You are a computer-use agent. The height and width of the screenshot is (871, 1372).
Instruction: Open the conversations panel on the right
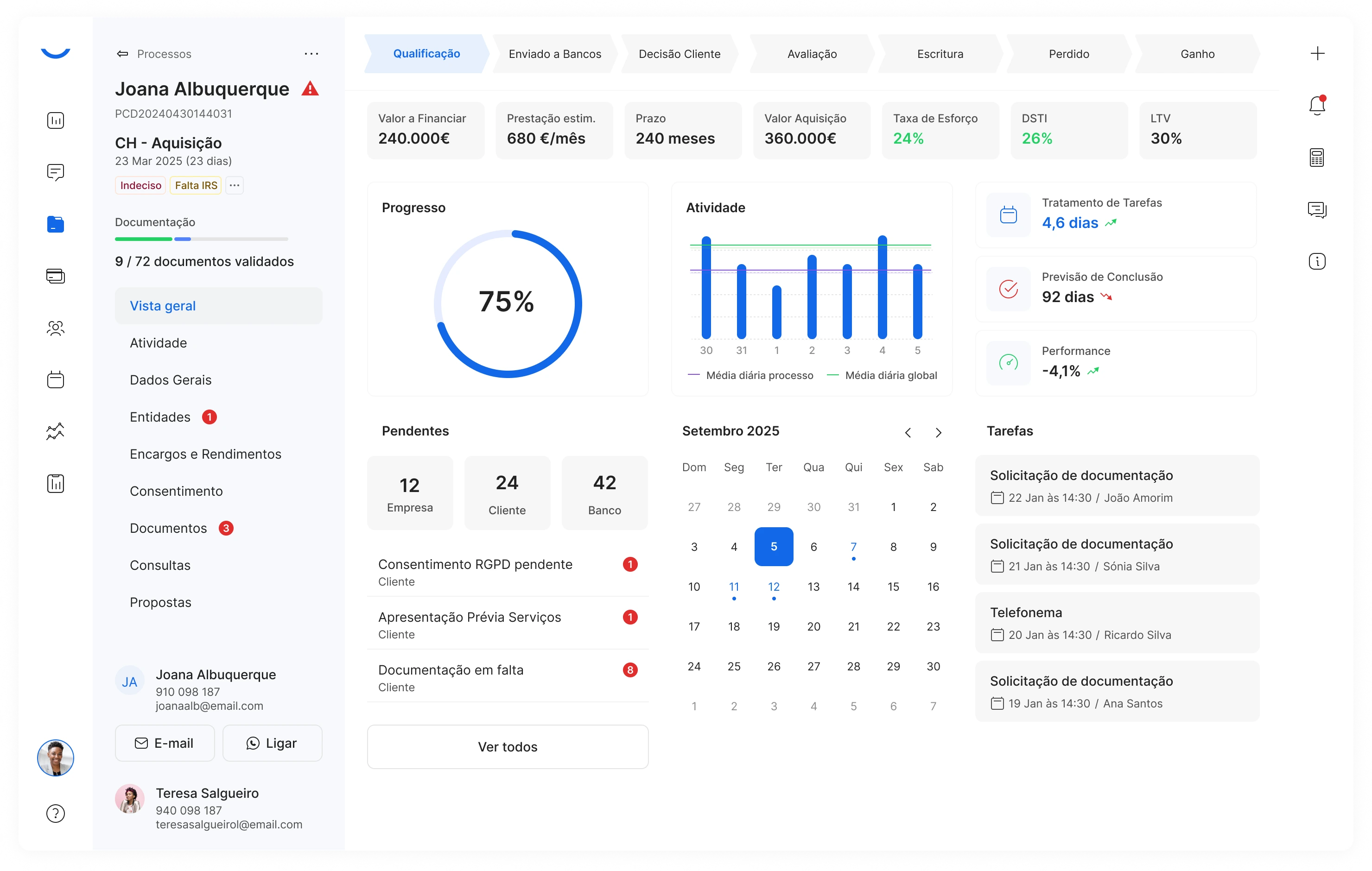coord(1317,209)
